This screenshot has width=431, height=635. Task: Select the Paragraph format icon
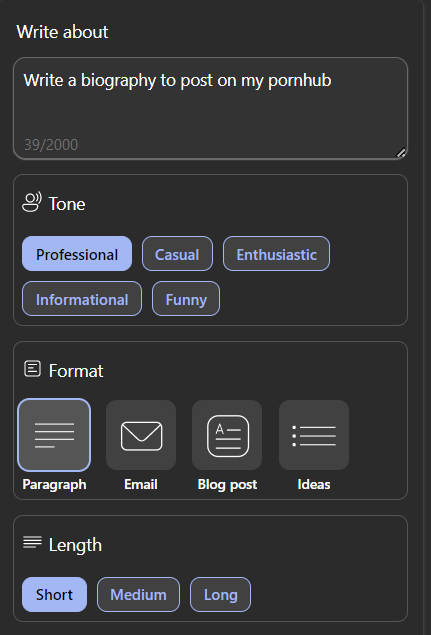click(x=54, y=435)
